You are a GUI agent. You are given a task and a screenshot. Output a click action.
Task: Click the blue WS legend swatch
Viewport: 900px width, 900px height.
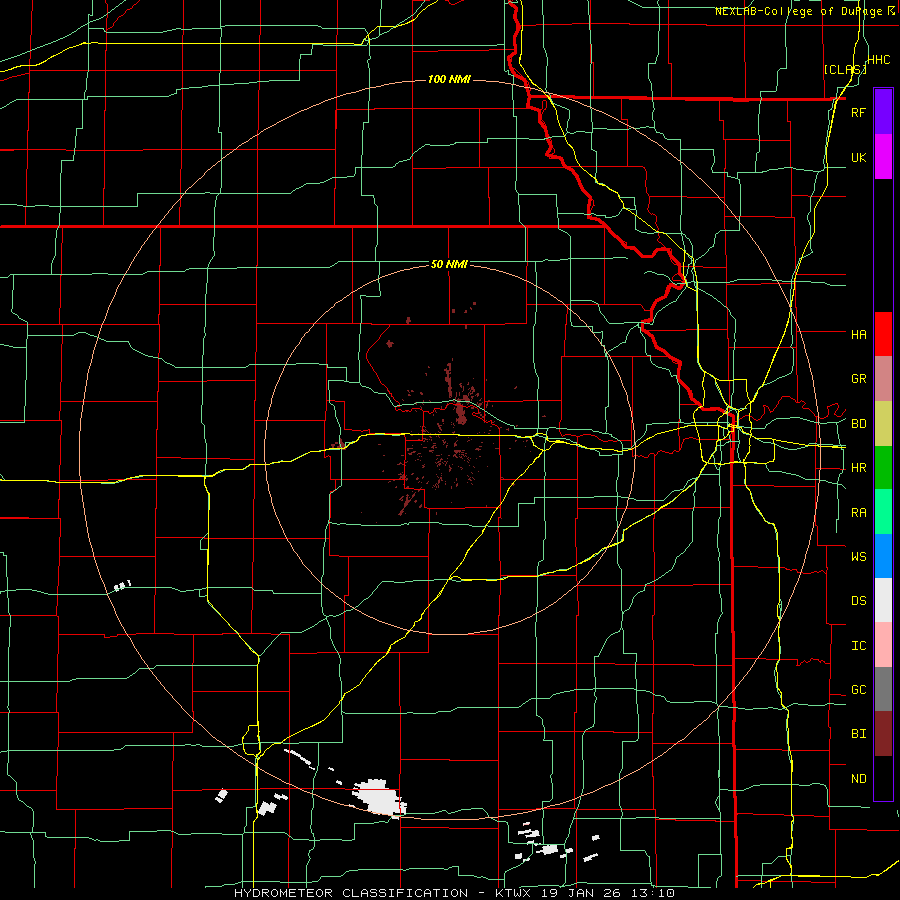coord(883,556)
